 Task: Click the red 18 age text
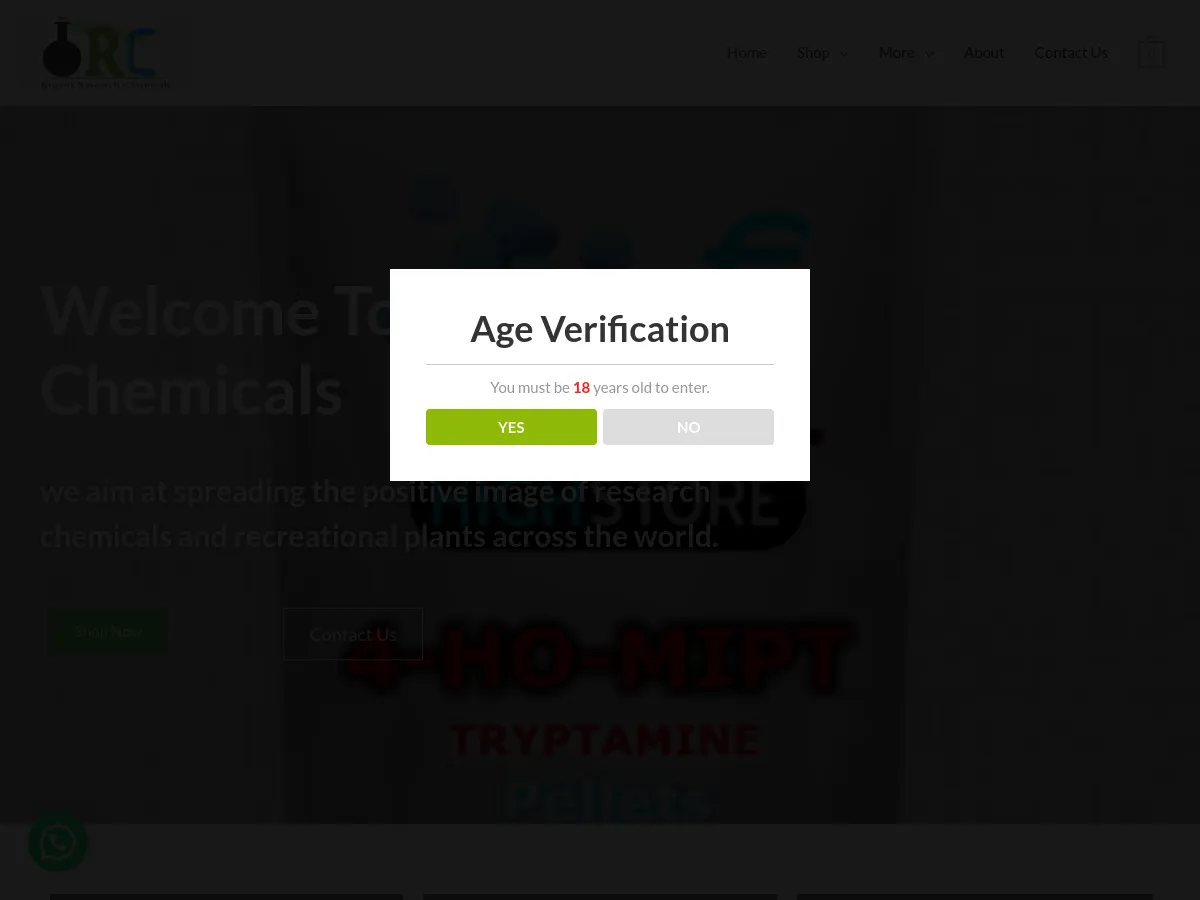[x=581, y=388]
